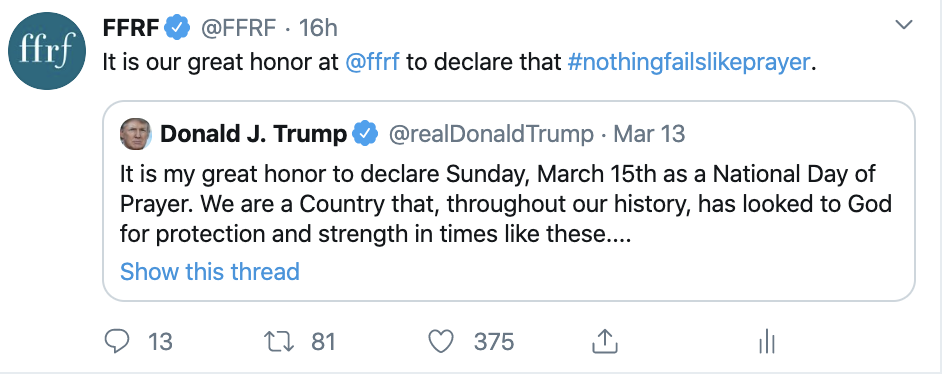Retweet the FFRF tweet
Image resolution: width=950 pixels, height=374 pixels.
pyautogui.click(x=281, y=342)
